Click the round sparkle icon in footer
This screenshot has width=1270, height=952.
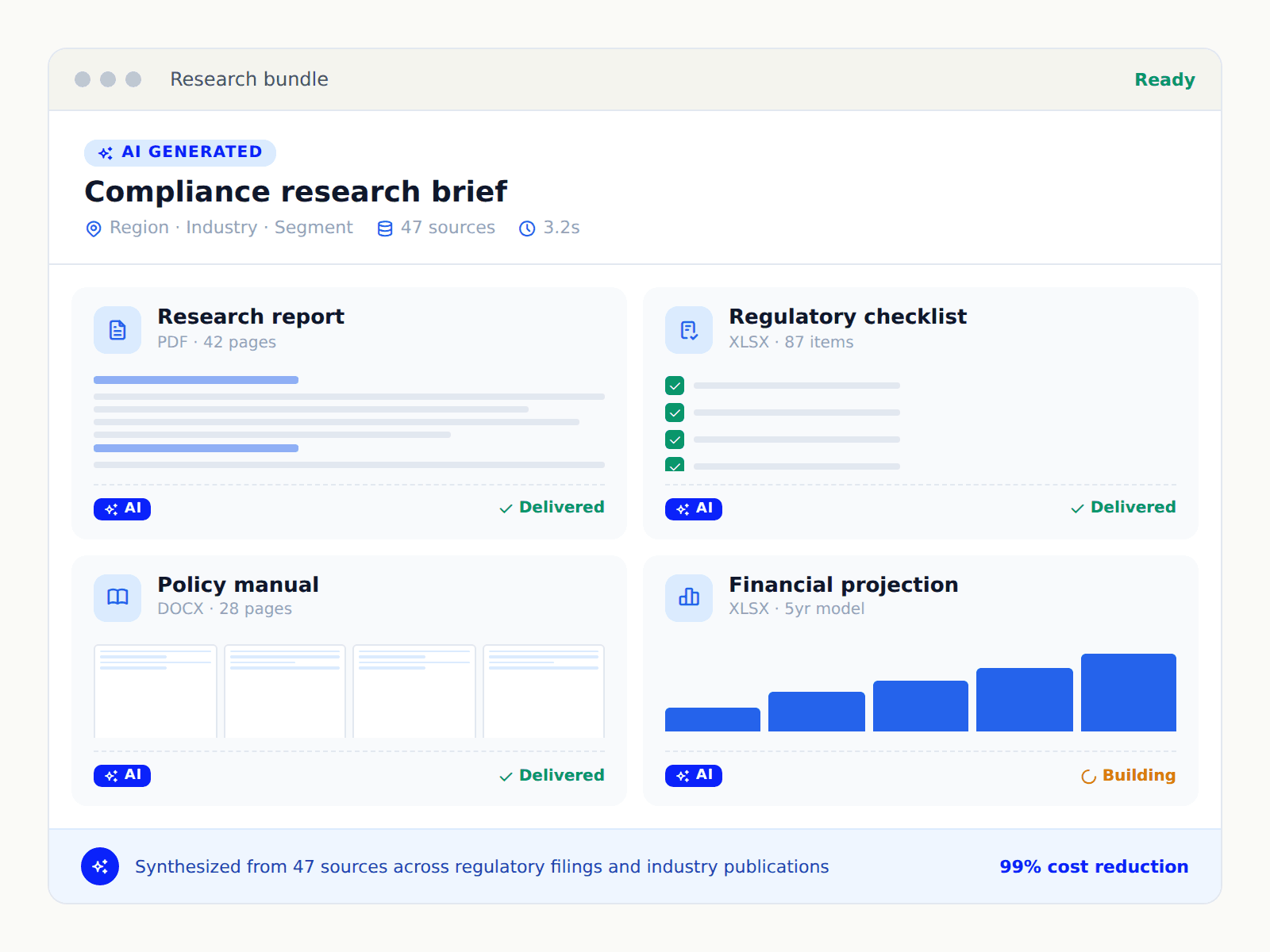coord(100,866)
